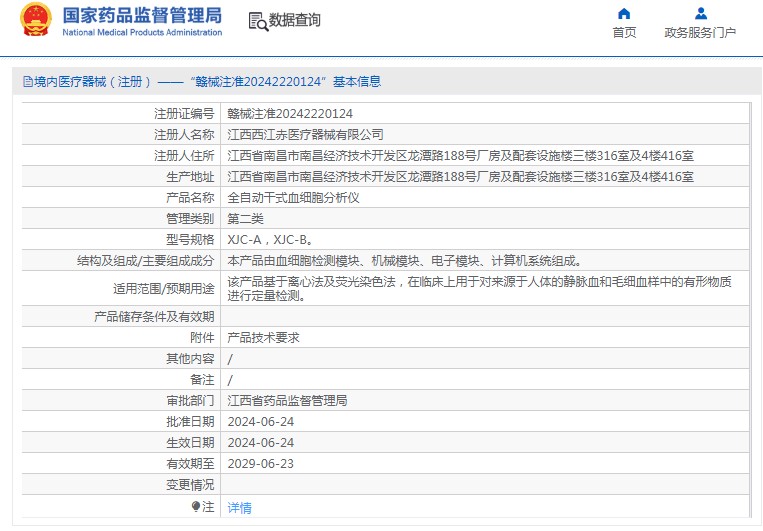Open 政务服务门户 portal link
Screen dimensions: 763x531
[x=700, y=33]
